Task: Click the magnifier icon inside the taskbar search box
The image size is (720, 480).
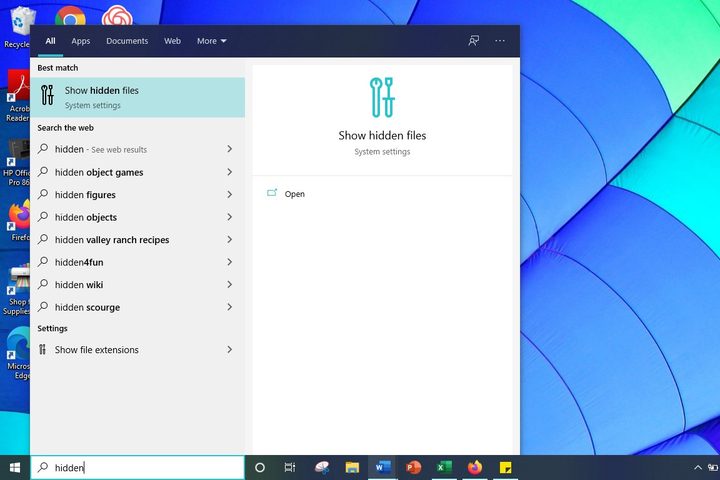Action: point(43,467)
